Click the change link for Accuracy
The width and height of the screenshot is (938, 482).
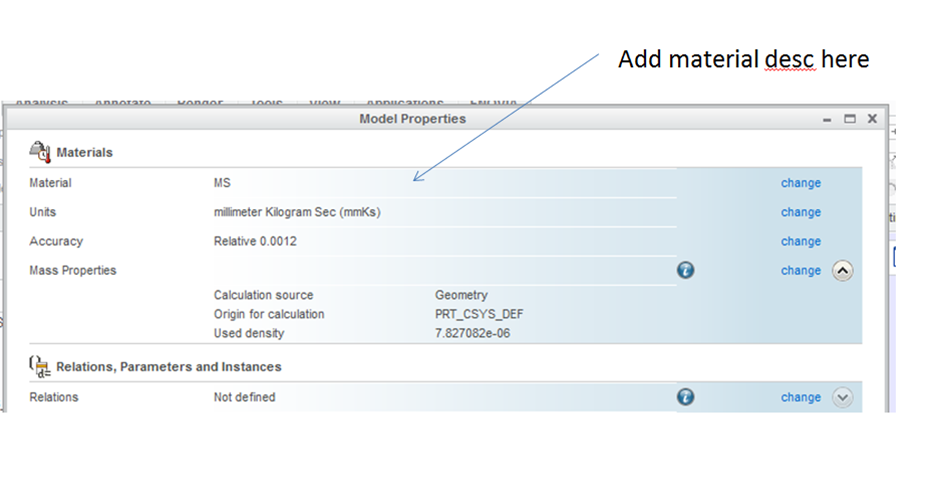click(x=800, y=242)
